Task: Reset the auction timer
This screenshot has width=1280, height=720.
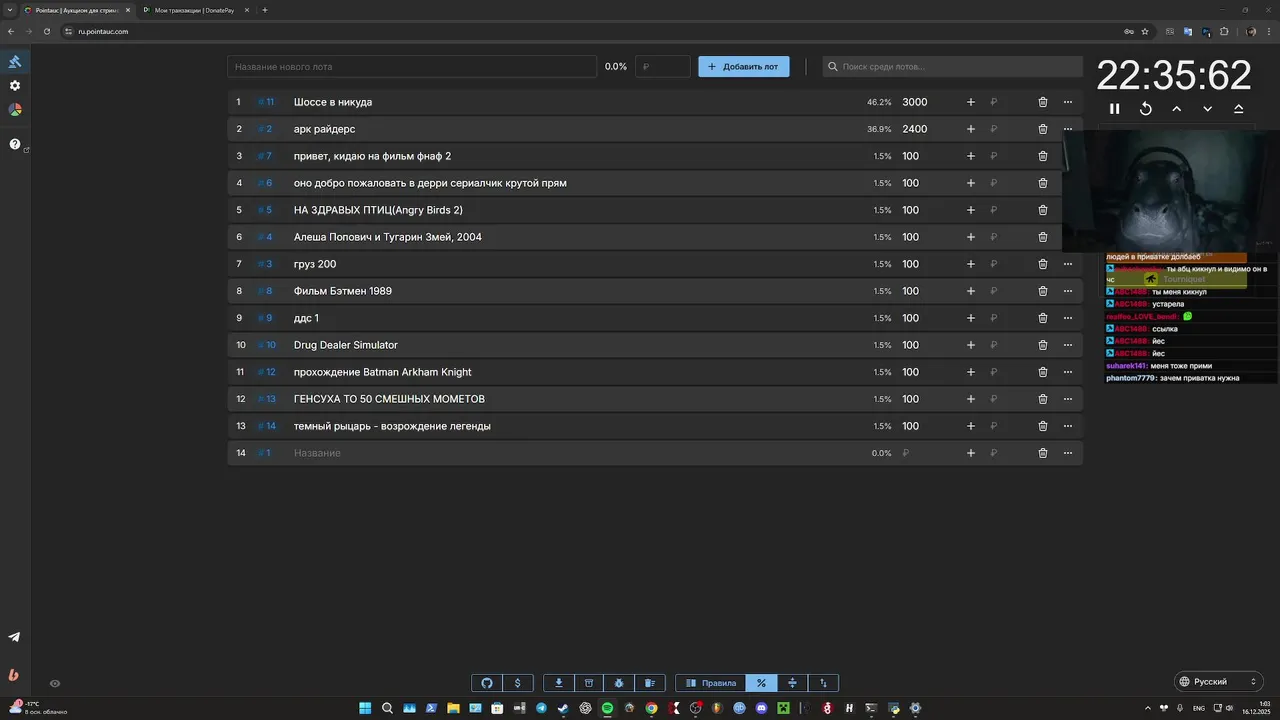Action: point(1146,109)
